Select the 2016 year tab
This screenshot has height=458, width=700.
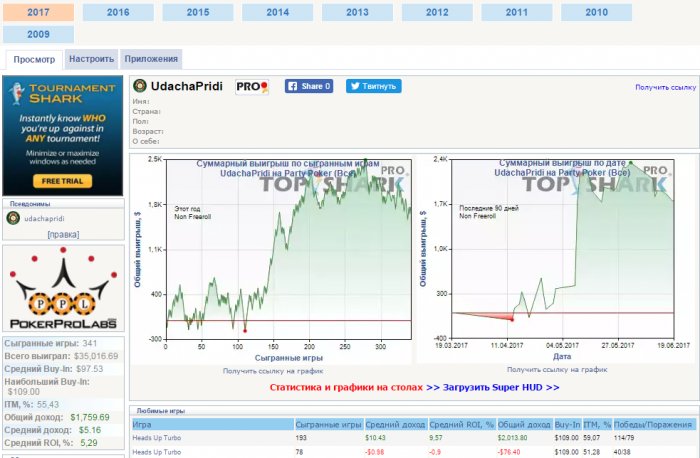[x=118, y=12]
